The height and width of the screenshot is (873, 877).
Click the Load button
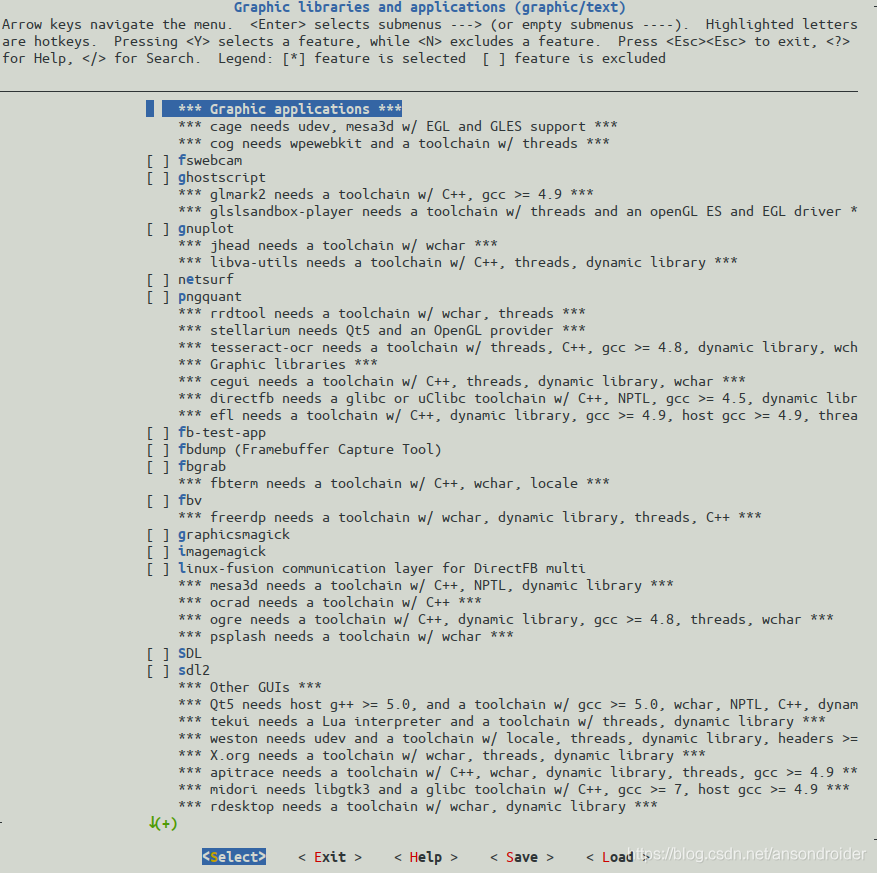click(x=617, y=857)
